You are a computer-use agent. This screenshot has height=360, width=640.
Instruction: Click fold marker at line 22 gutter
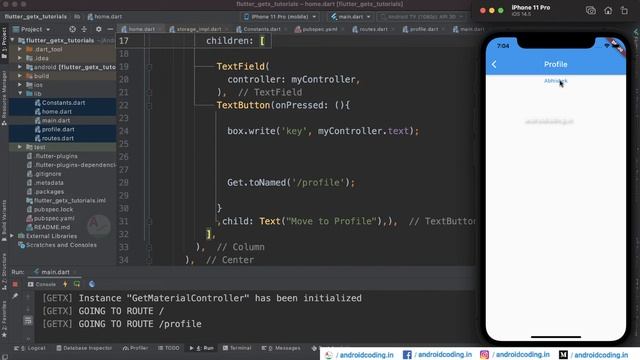click(149, 105)
